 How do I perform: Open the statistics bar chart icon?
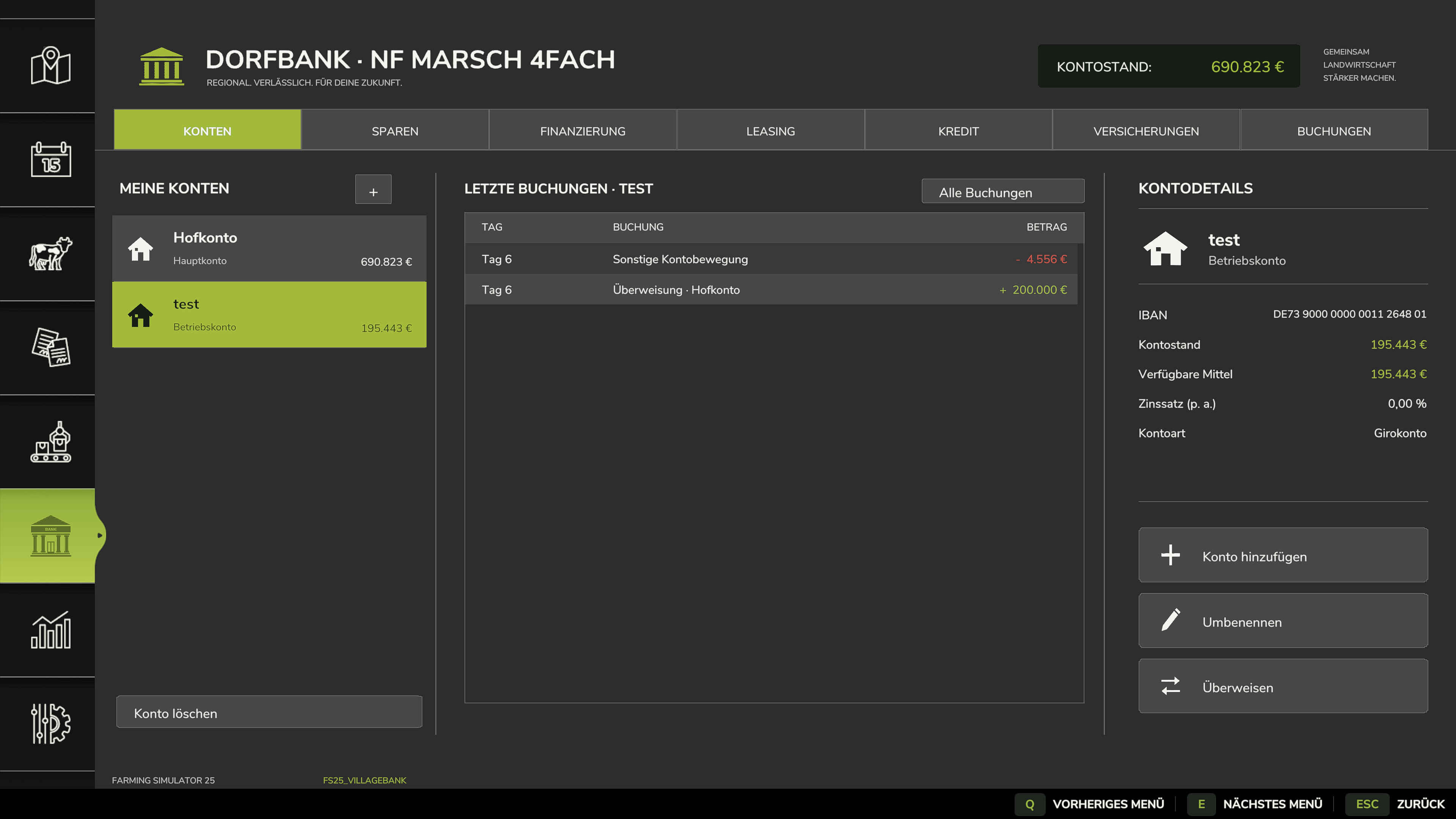50,630
